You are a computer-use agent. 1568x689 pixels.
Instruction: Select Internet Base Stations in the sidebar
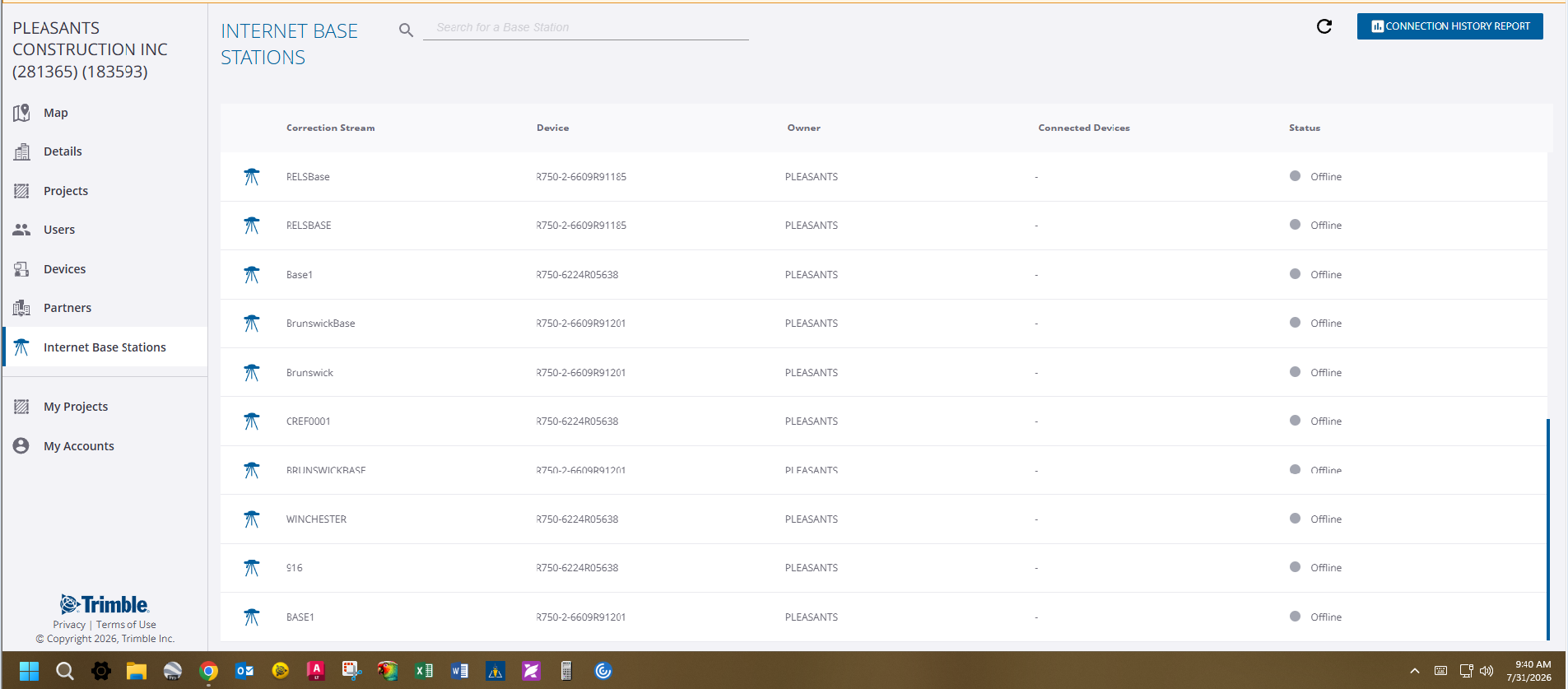coord(105,347)
